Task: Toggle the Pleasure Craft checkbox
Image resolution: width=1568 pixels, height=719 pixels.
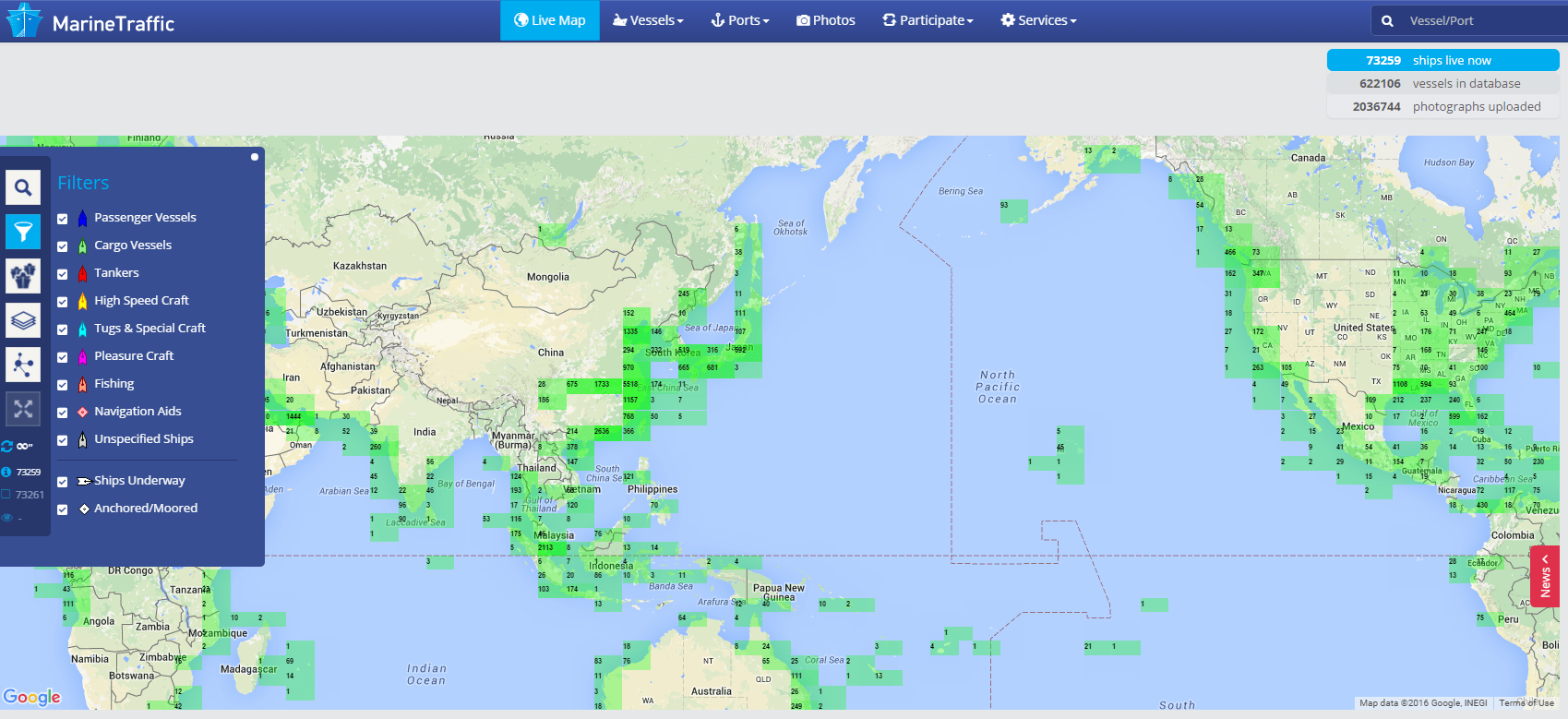Action: 63,357
